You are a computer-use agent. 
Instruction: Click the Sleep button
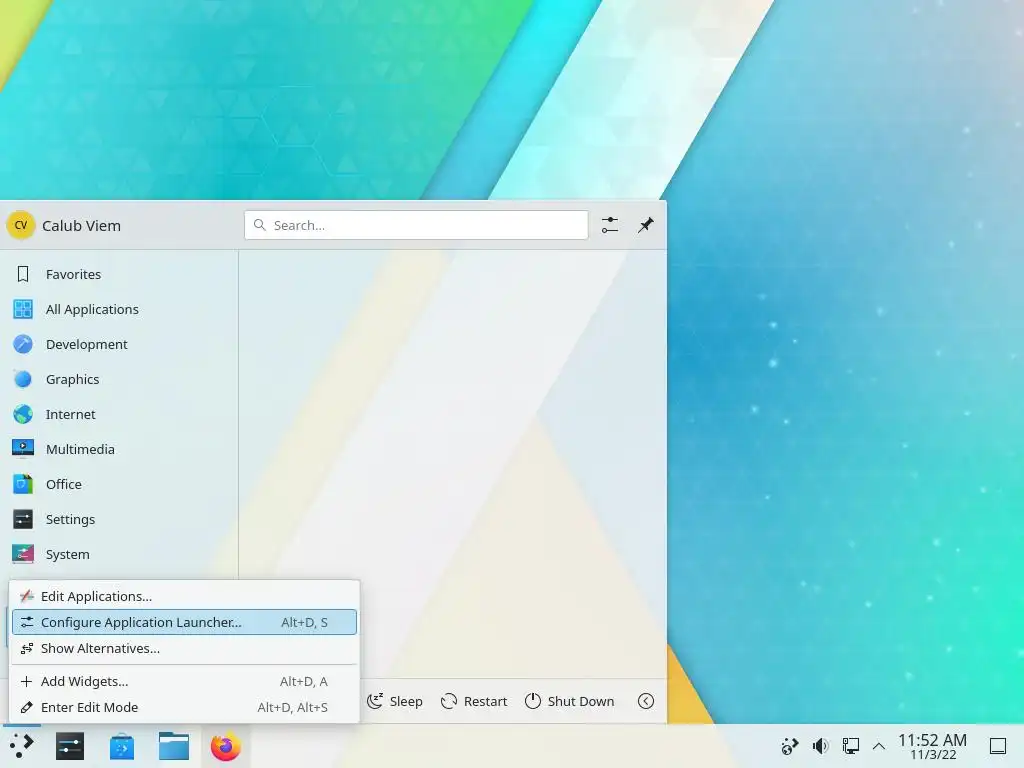(394, 701)
